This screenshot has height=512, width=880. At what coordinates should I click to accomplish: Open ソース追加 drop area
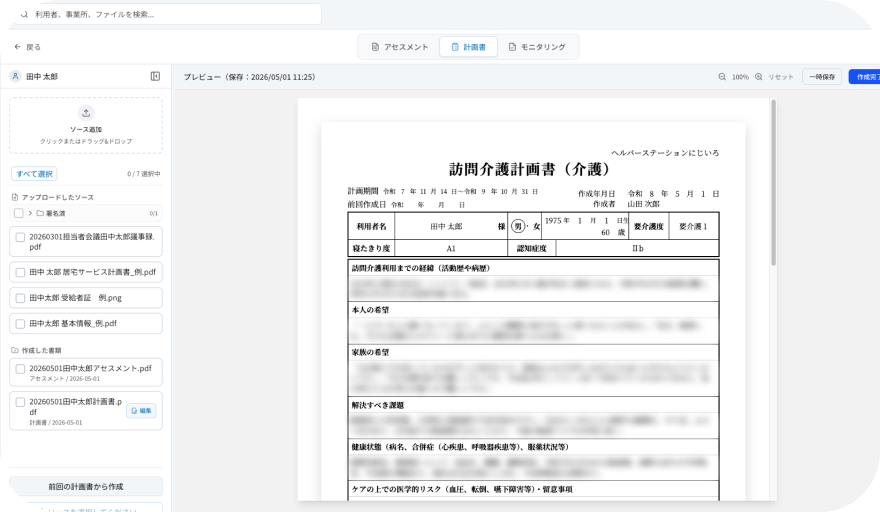[86, 125]
